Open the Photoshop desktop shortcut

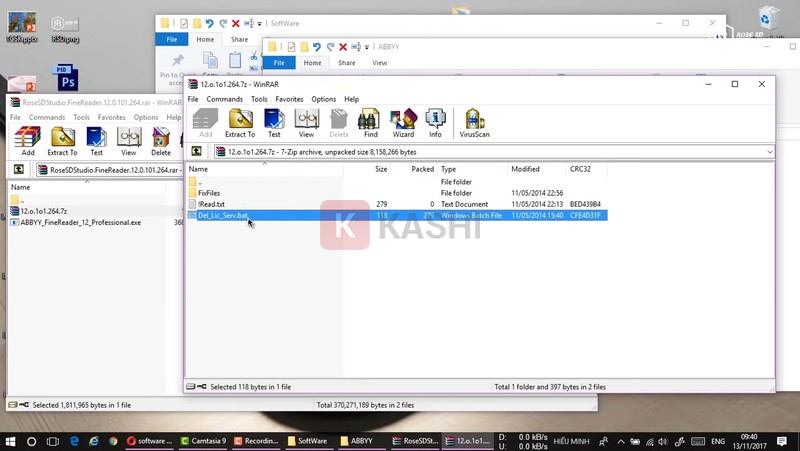[x=66, y=77]
